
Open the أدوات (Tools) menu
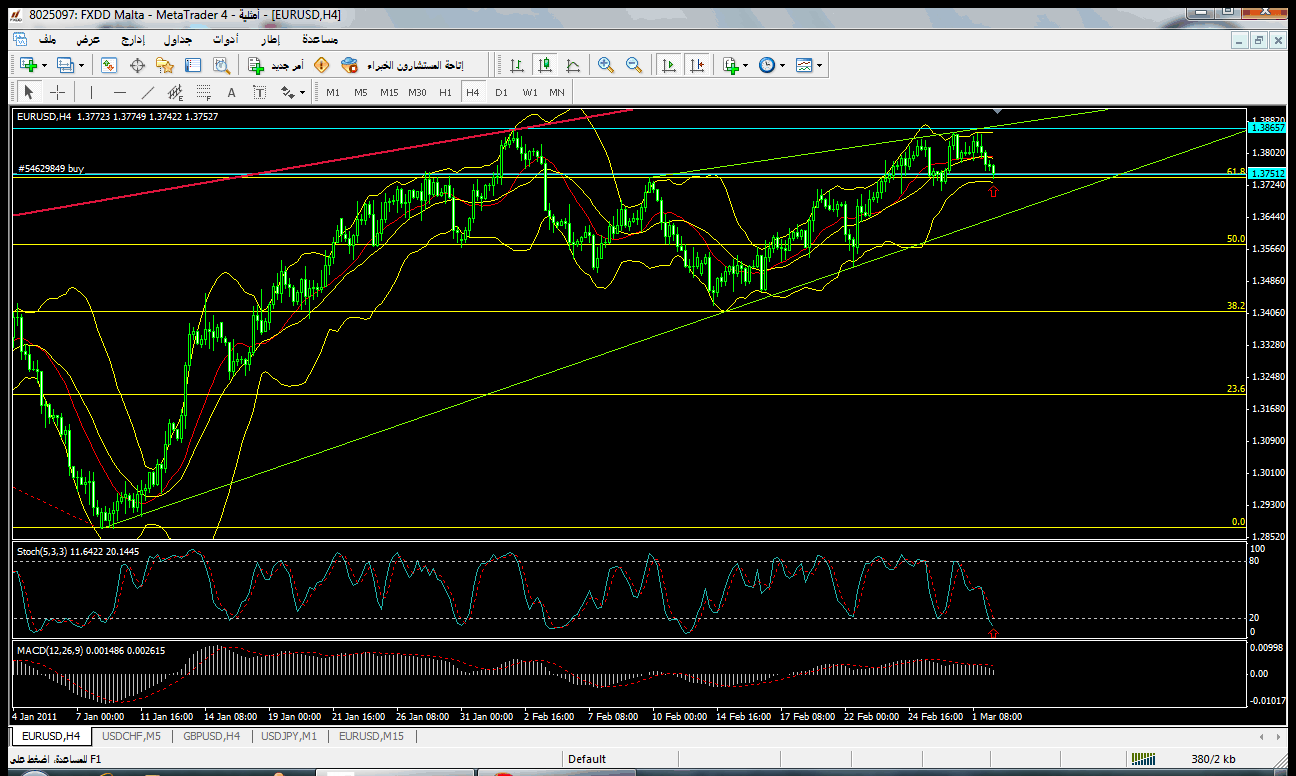point(224,39)
